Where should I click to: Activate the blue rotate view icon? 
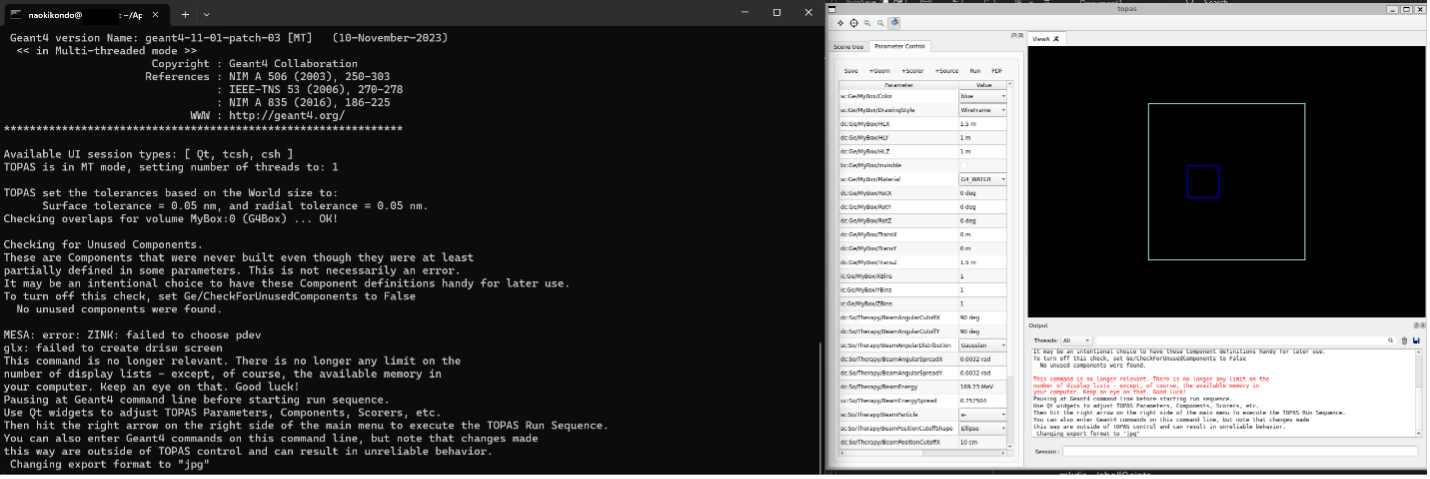click(894, 22)
